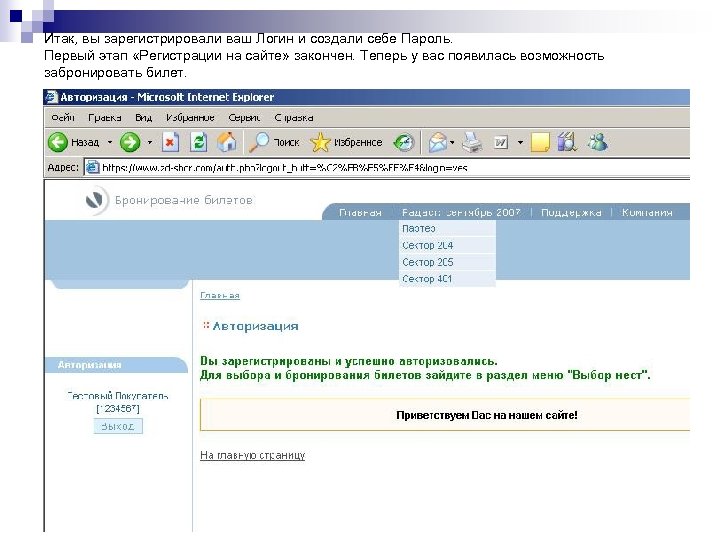Open the Правка menu
Viewport: 720px width, 540px height.
[x=105, y=118]
